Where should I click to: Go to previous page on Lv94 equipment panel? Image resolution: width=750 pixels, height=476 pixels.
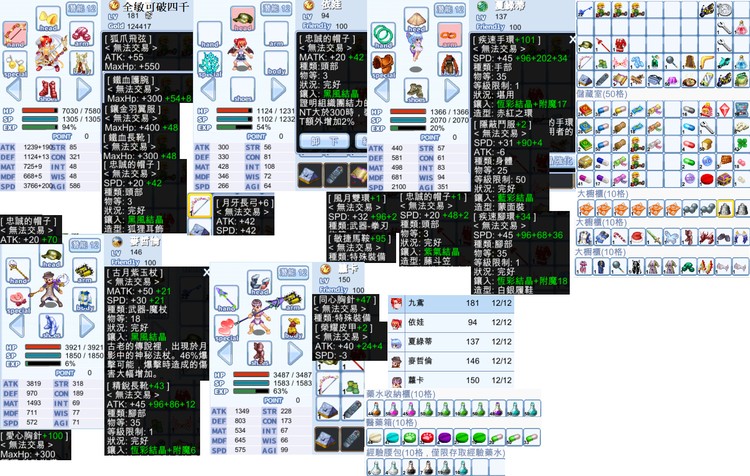click(x=208, y=90)
